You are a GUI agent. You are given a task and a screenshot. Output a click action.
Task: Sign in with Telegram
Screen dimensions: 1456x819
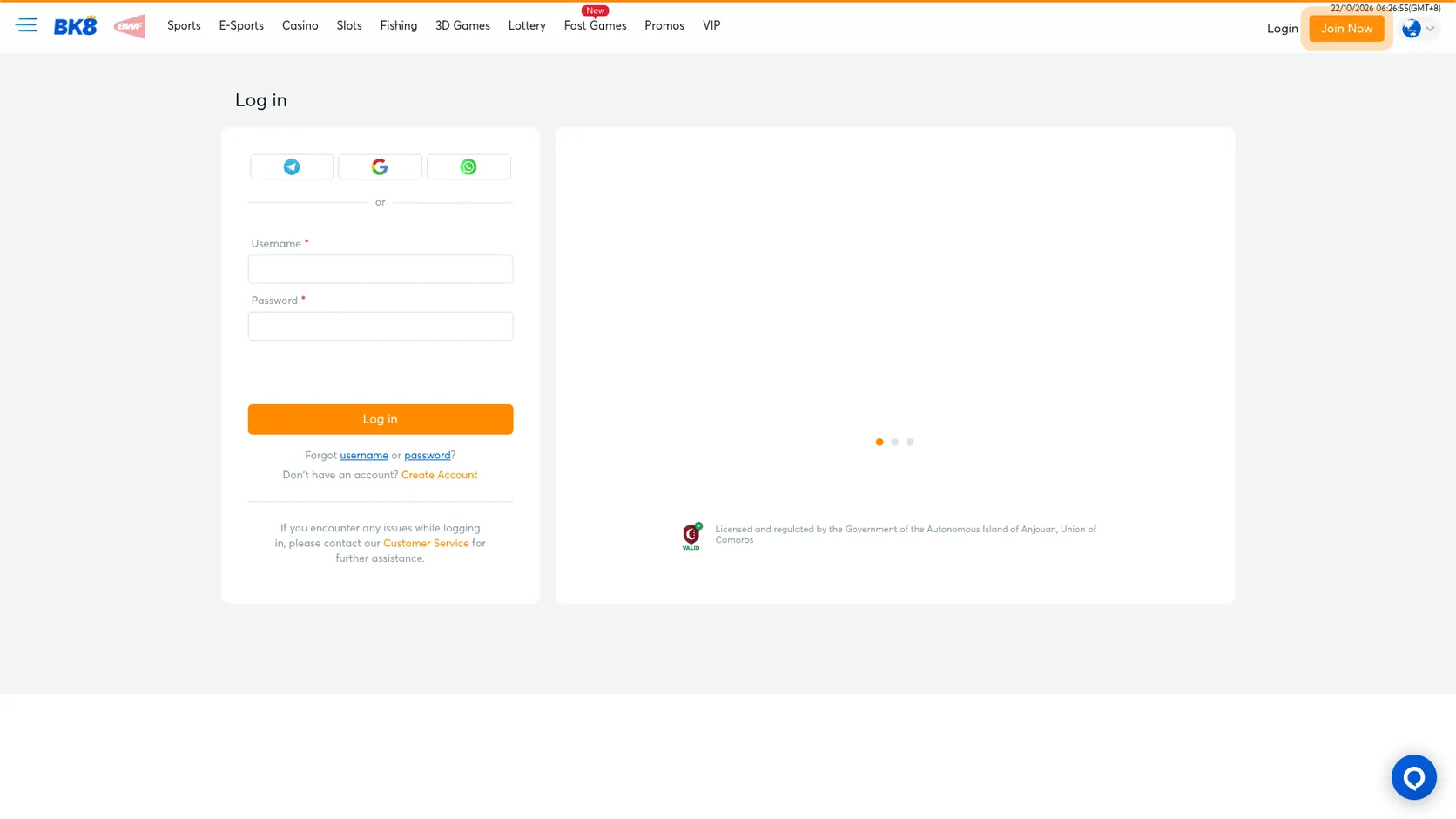(x=292, y=166)
